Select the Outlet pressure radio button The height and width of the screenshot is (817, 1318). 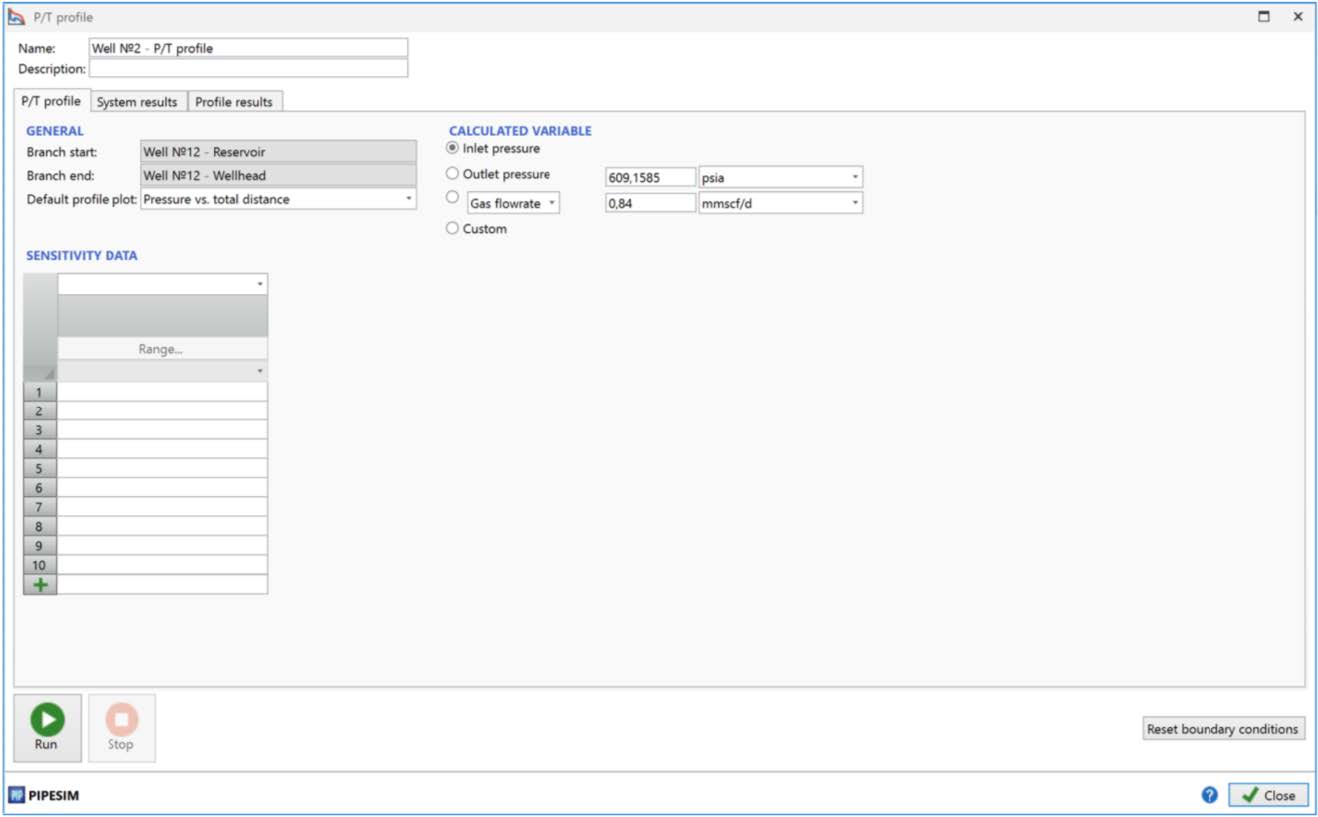453,174
